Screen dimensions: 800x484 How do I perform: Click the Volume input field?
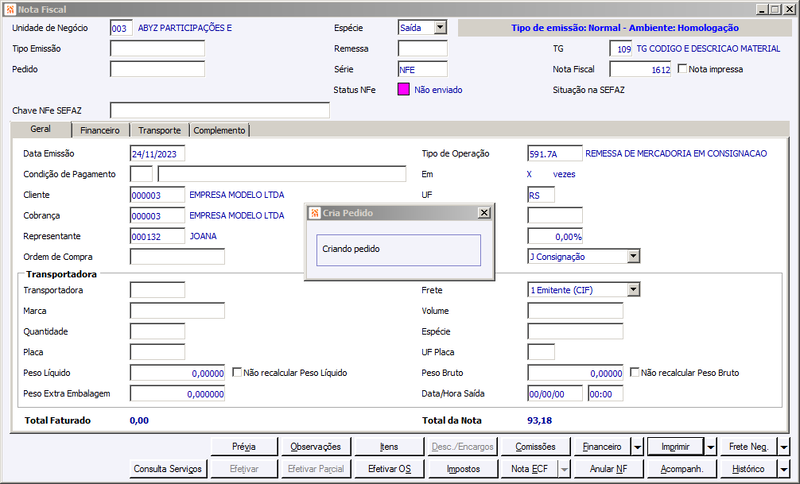(x=575, y=311)
